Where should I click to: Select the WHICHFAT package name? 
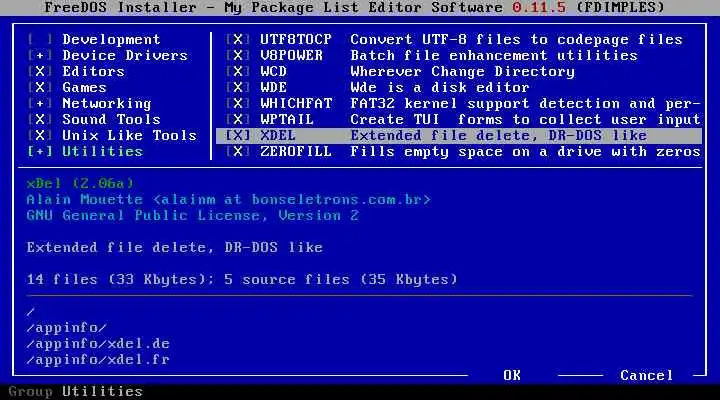(296, 104)
